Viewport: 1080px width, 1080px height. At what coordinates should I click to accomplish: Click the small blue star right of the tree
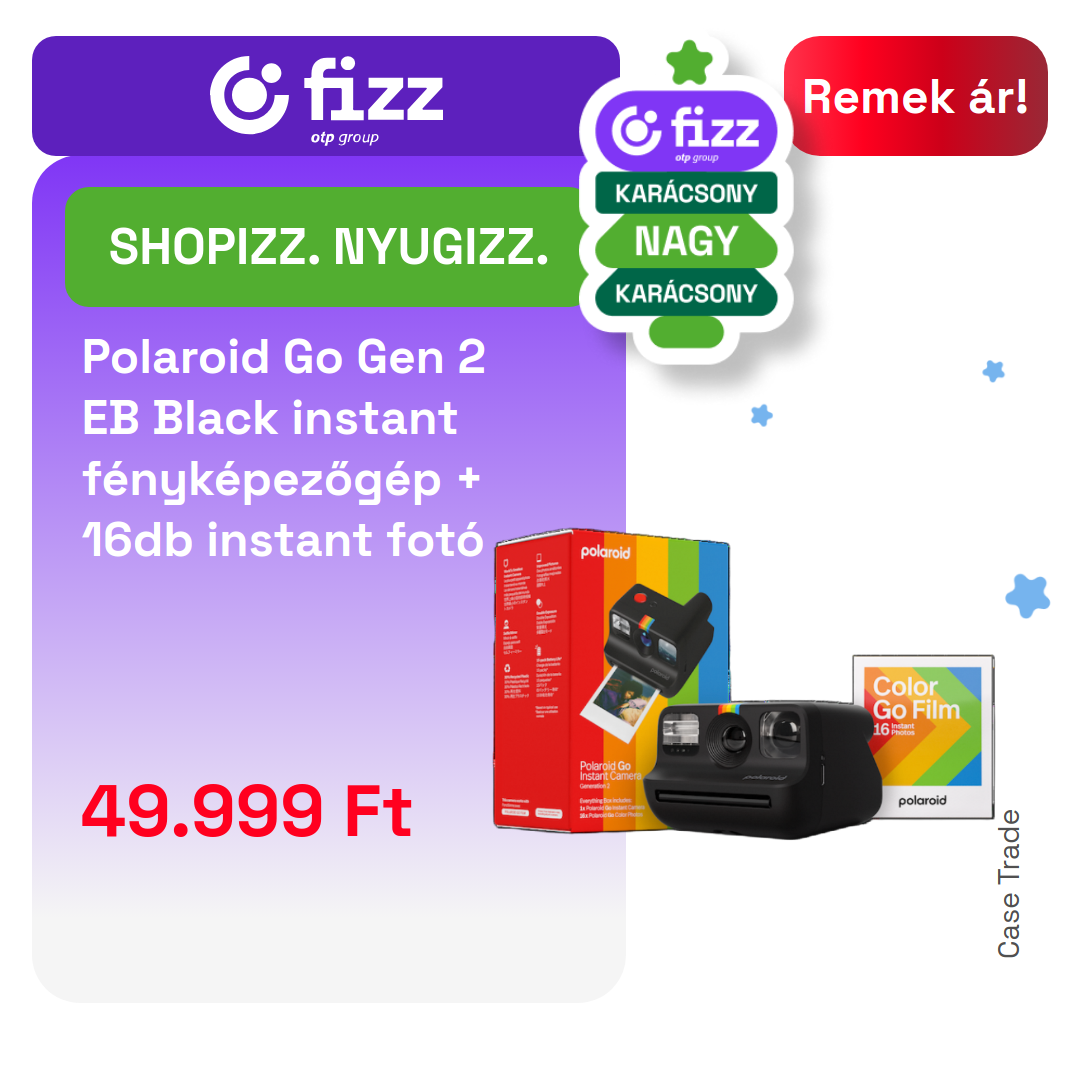(993, 371)
